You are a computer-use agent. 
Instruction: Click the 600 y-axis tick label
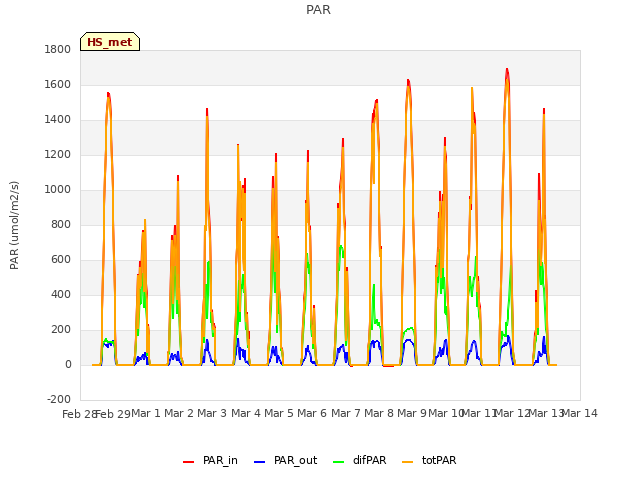[61, 260]
